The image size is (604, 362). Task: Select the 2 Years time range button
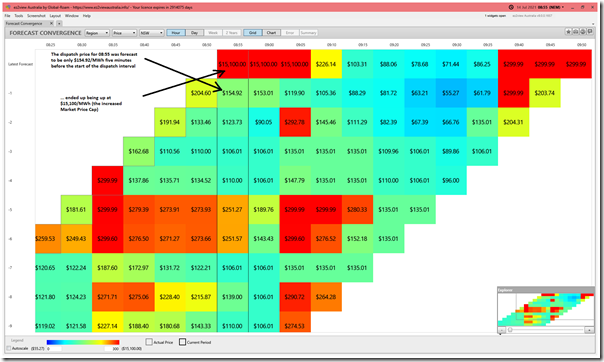click(232, 33)
